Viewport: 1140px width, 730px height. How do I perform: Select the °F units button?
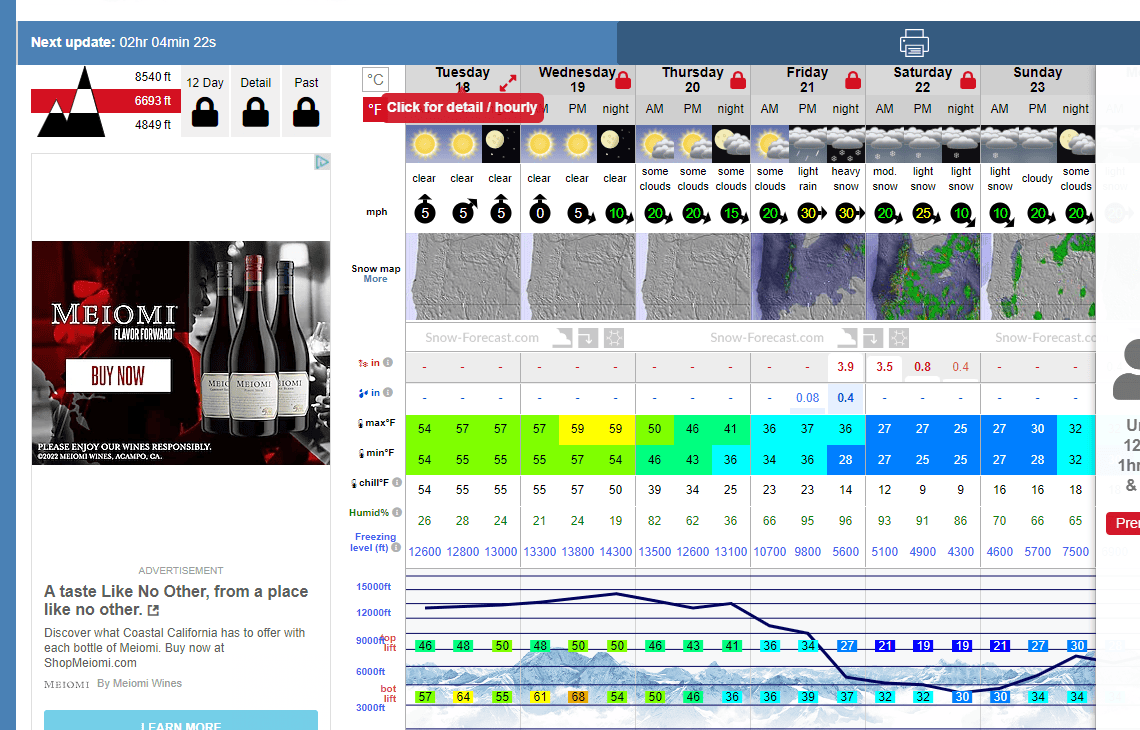point(373,109)
